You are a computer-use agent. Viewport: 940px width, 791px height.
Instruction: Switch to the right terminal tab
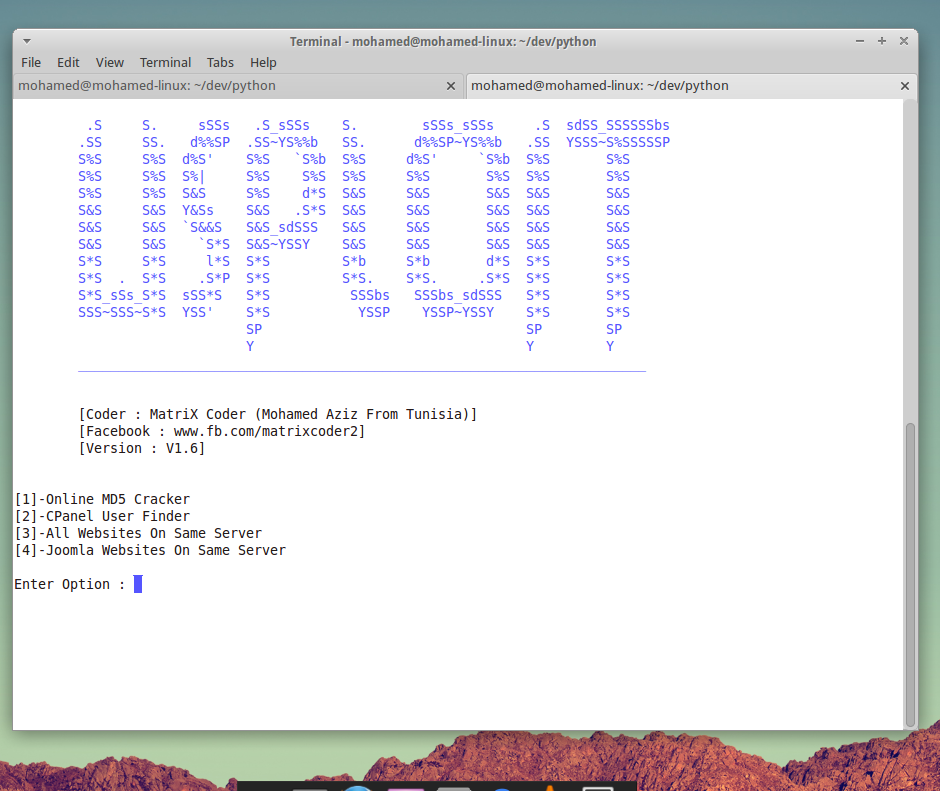click(602, 86)
